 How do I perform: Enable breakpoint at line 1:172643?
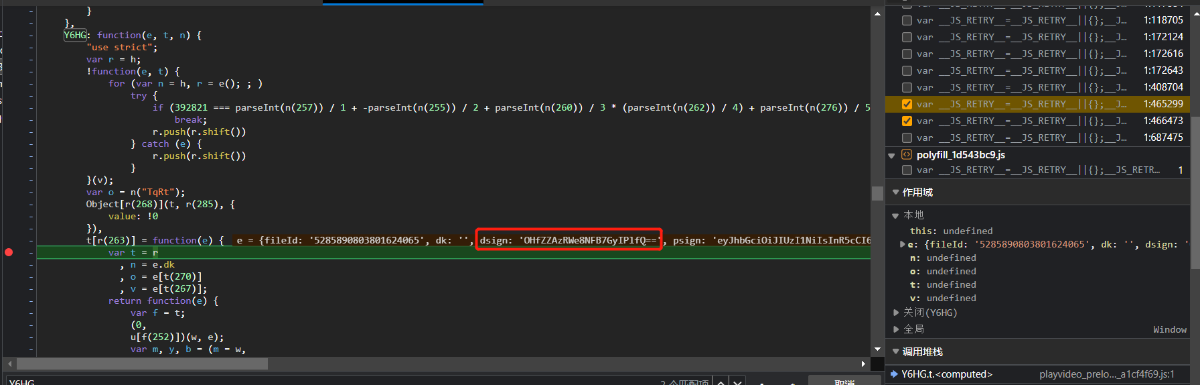pyautogui.click(x=907, y=70)
